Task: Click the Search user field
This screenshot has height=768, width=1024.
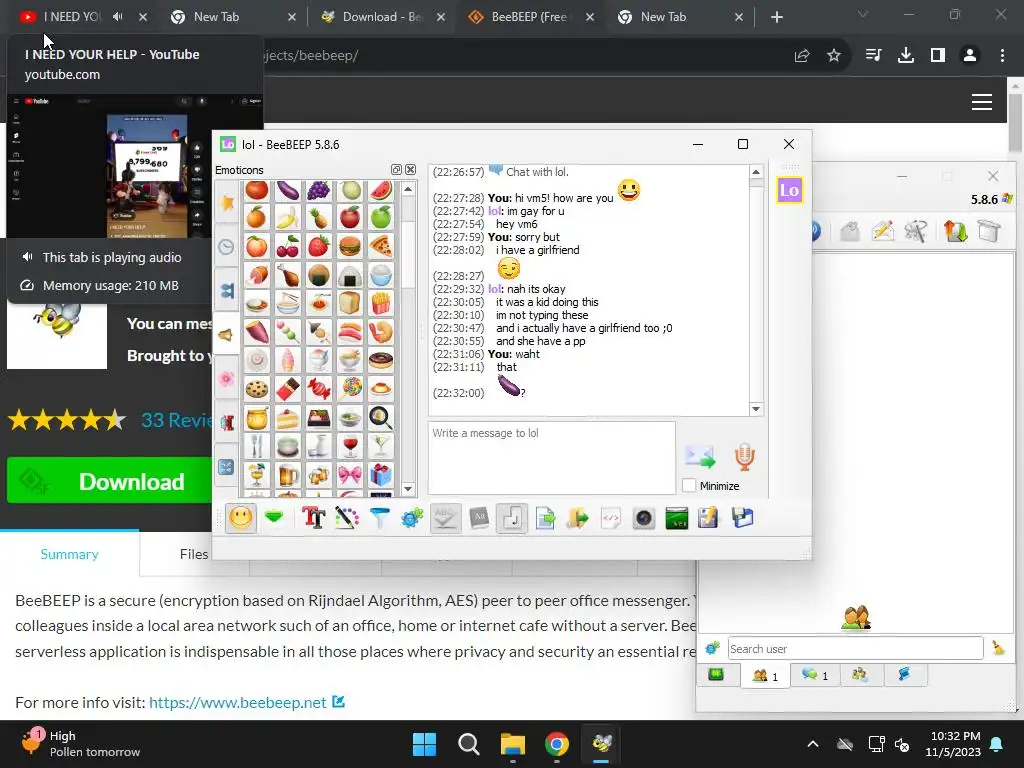Action: 855,648
